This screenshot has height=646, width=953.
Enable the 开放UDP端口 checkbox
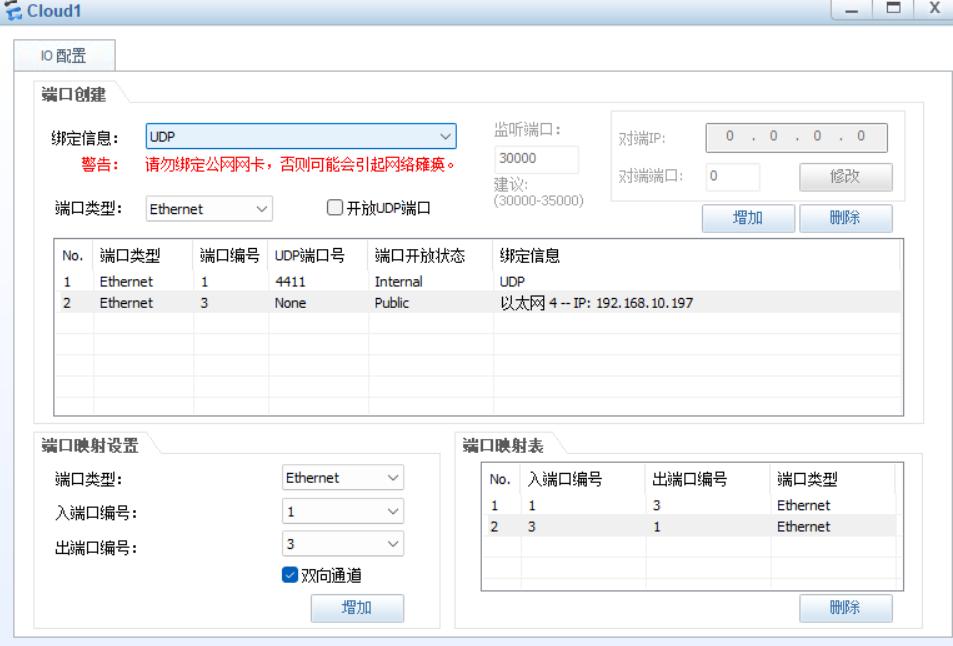click(336, 209)
